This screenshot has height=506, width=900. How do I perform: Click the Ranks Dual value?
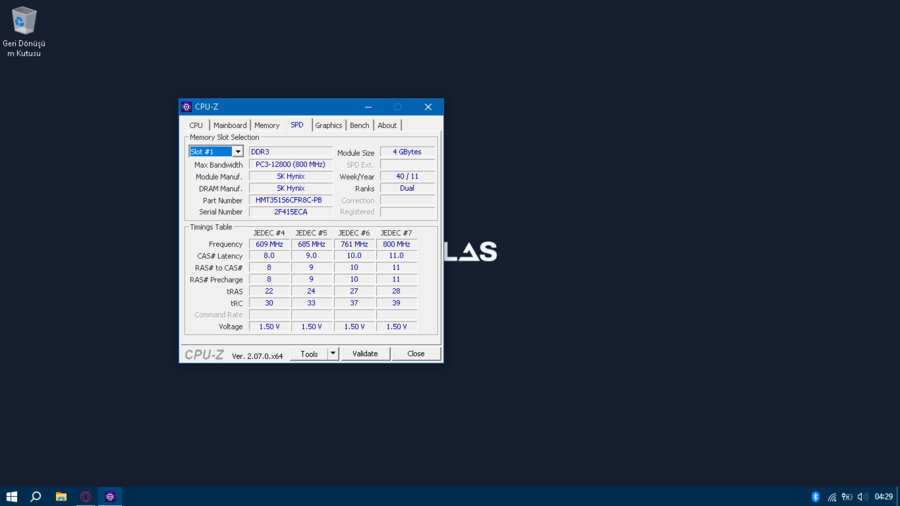(x=407, y=188)
